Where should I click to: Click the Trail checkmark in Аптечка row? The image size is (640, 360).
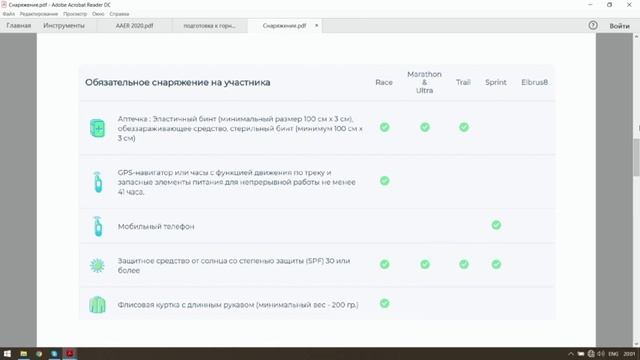pos(464,127)
